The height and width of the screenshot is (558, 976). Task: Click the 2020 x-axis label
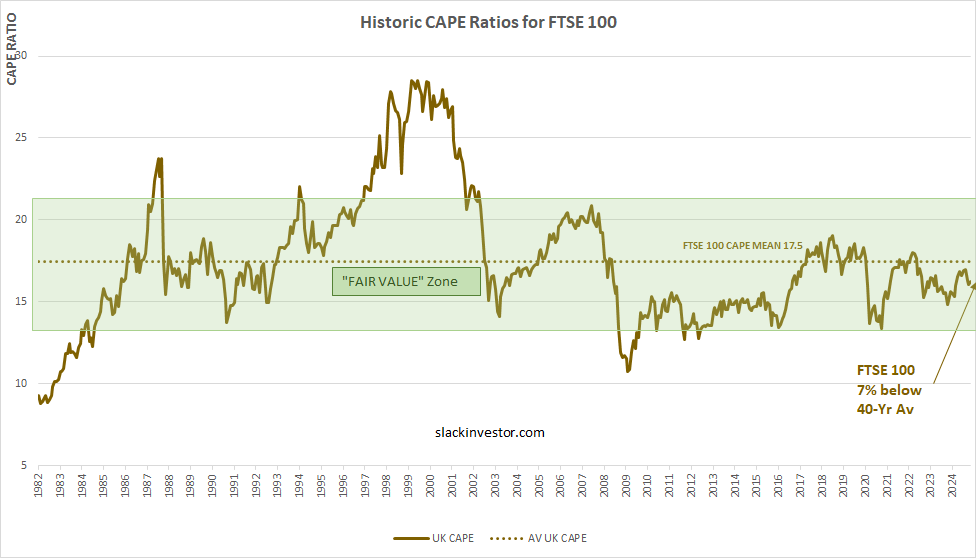coord(865,486)
